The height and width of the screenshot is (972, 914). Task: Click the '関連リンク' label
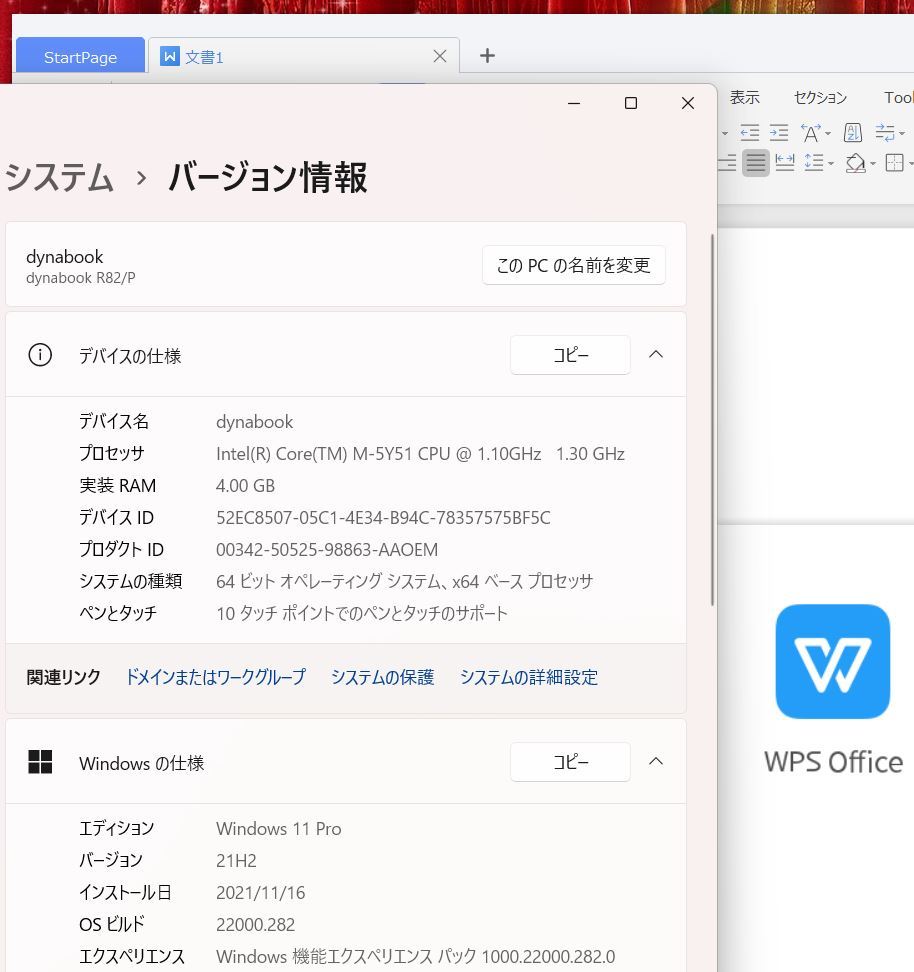point(63,677)
